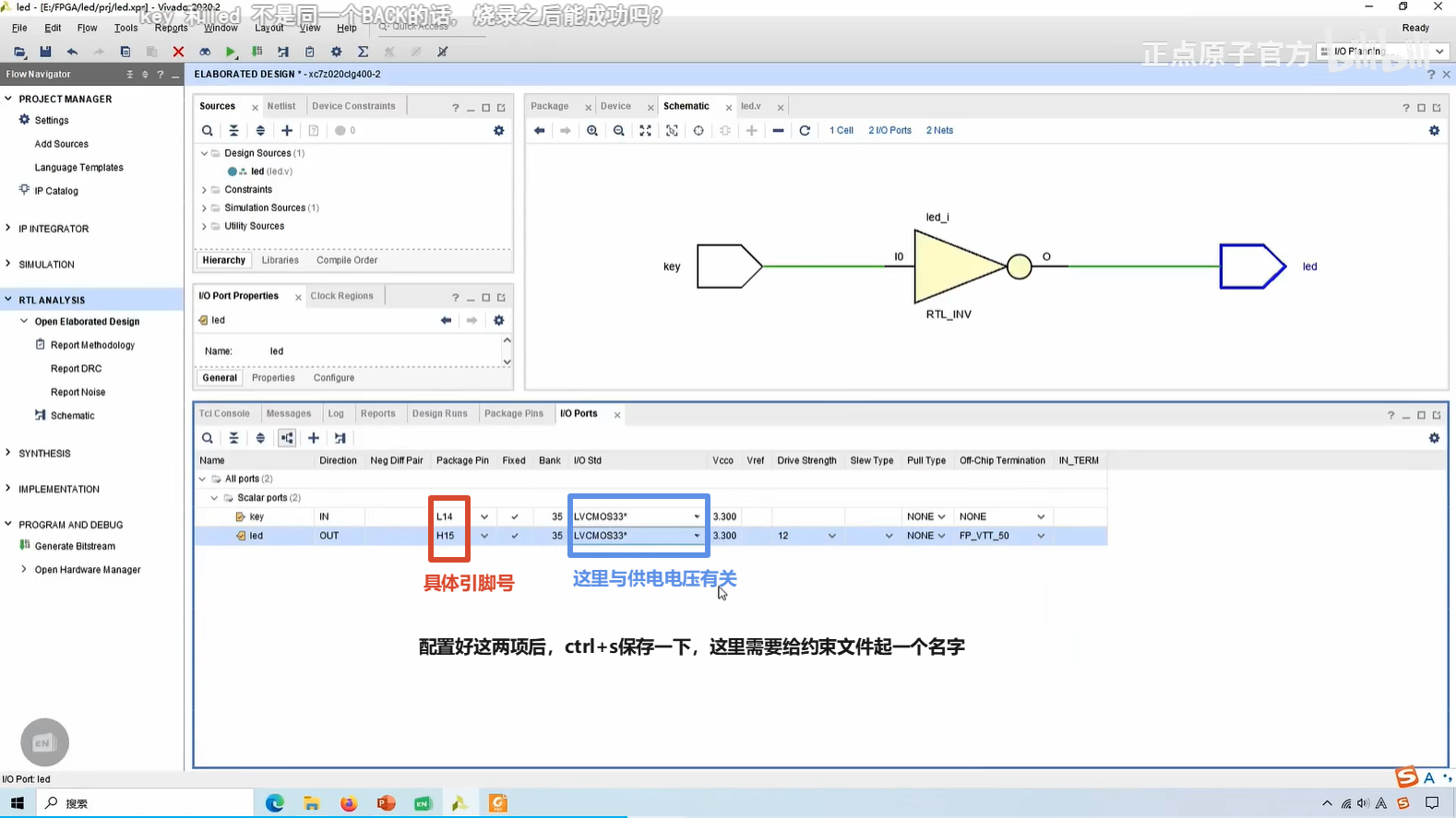Search ports with the I/O Ports magnifier icon

[208, 438]
